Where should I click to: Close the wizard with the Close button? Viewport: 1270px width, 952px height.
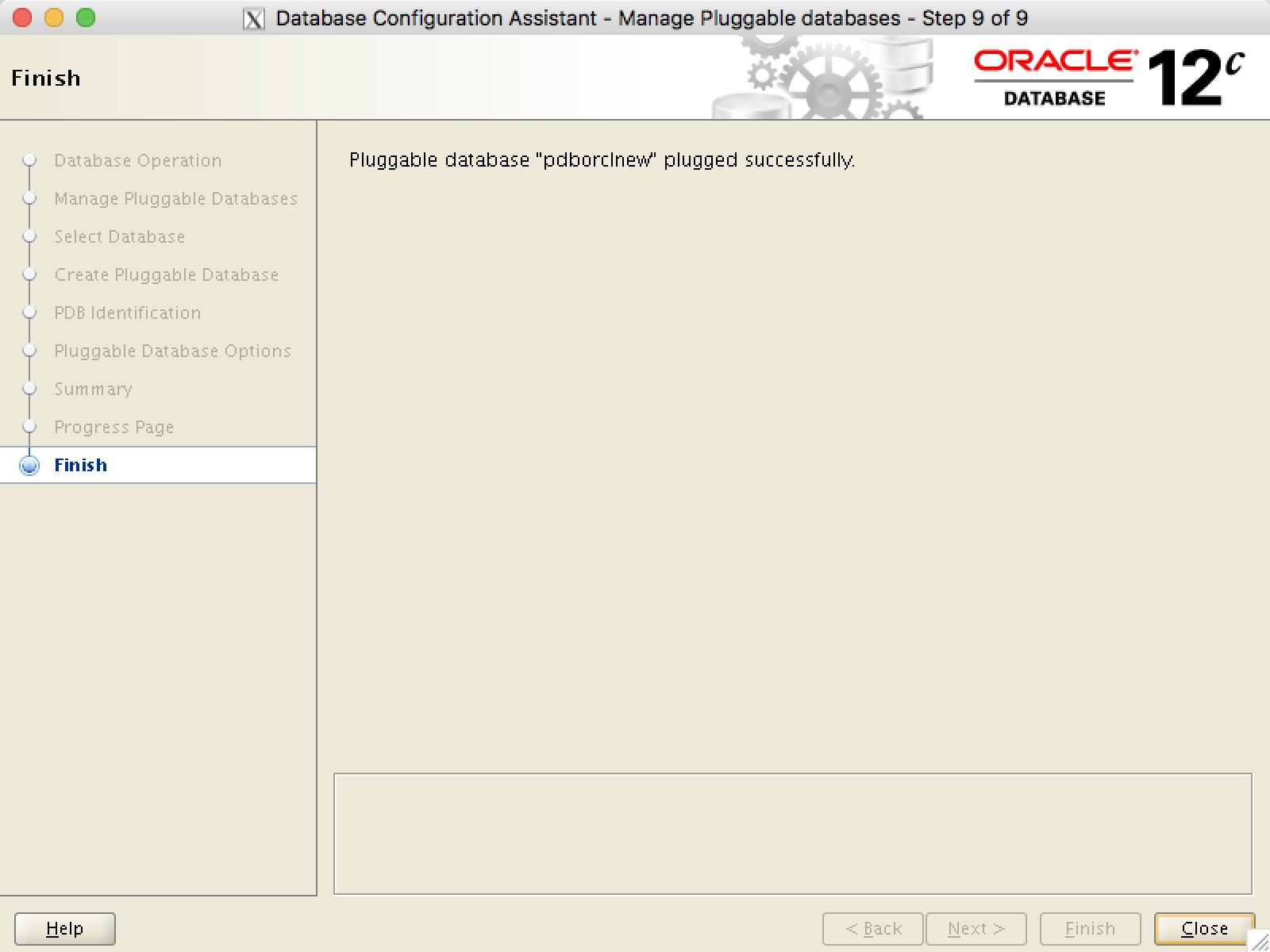pos(1204,928)
